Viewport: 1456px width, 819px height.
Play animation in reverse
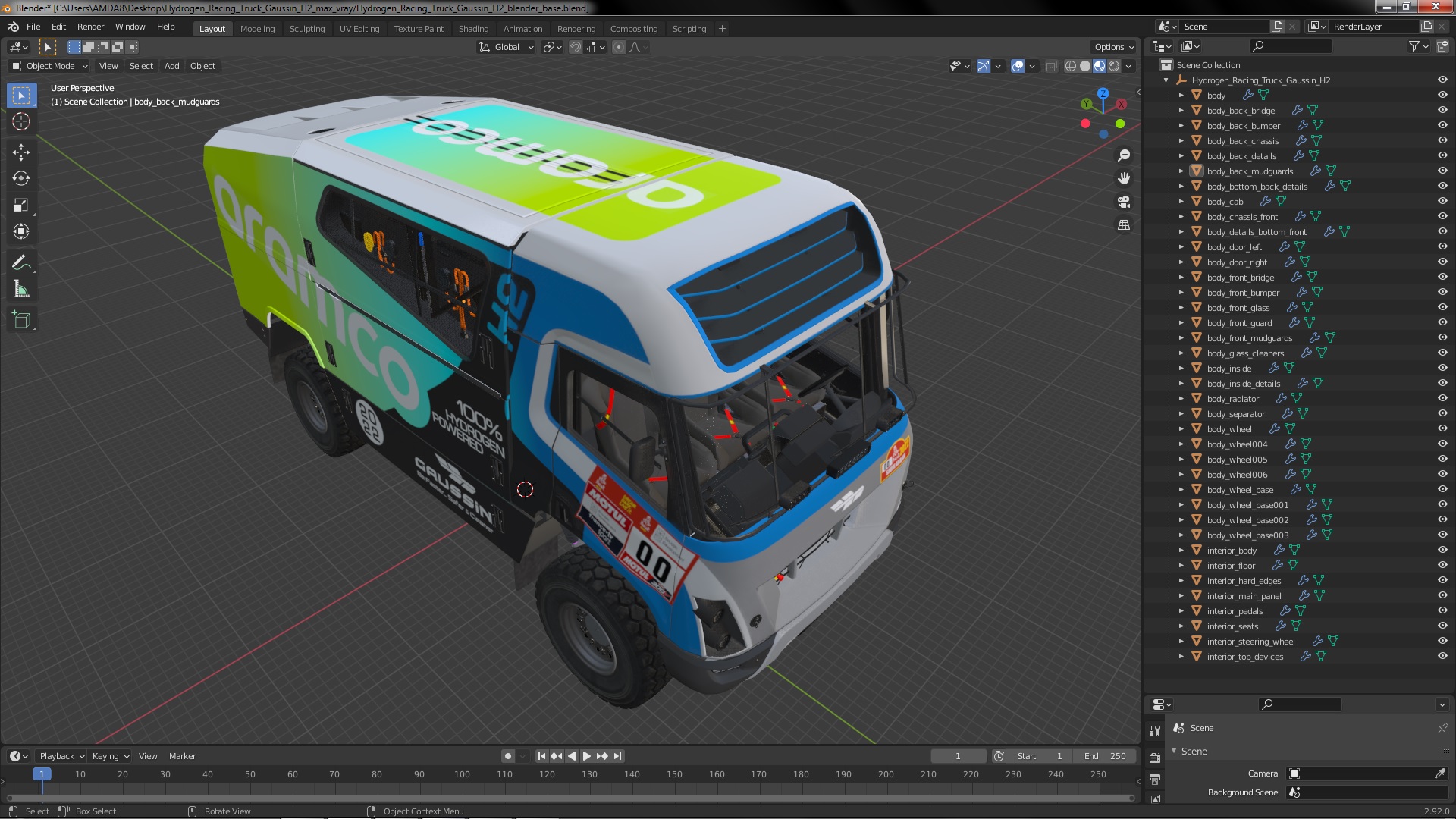point(572,756)
